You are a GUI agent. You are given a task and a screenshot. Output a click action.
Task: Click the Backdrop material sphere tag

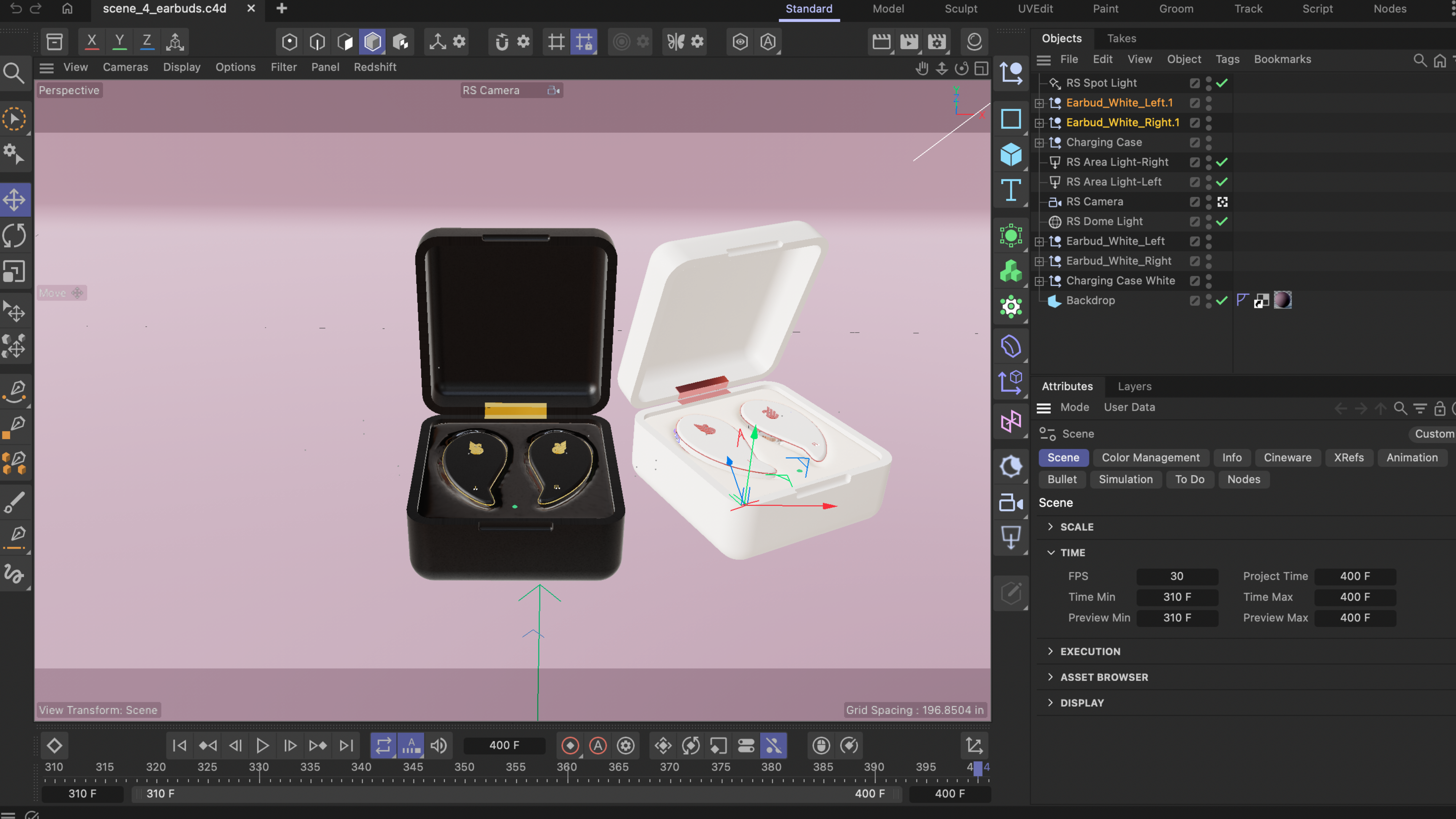click(1282, 300)
